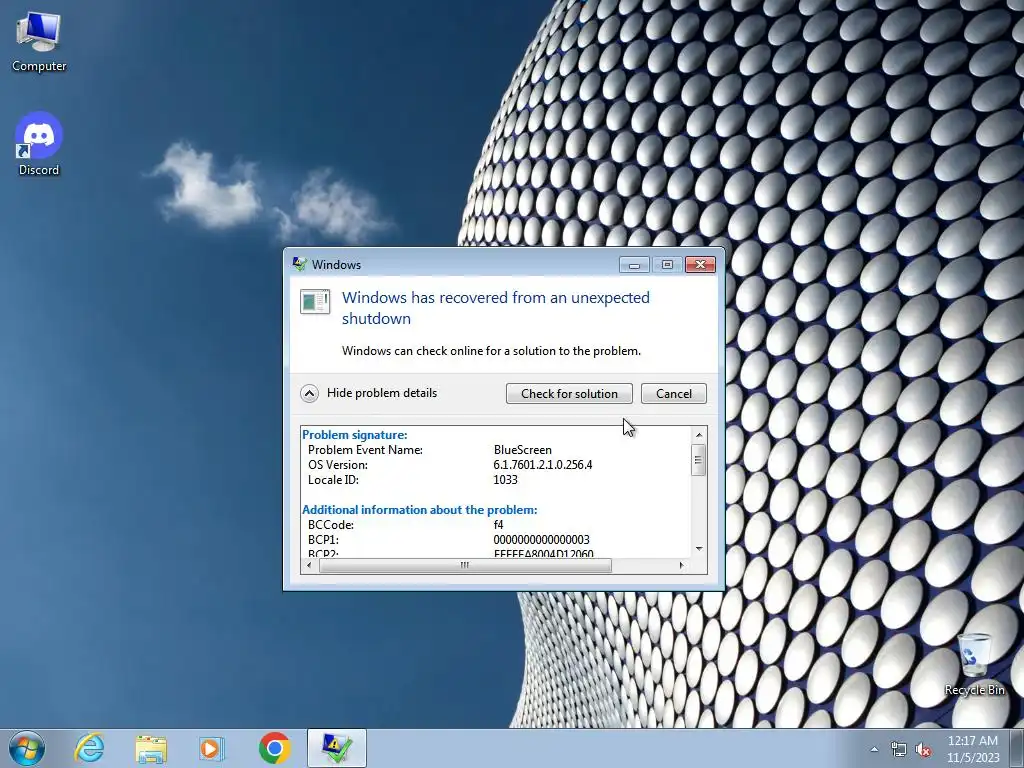
Task: Collapse details with Hide problem details chevron
Action: point(310,393)
